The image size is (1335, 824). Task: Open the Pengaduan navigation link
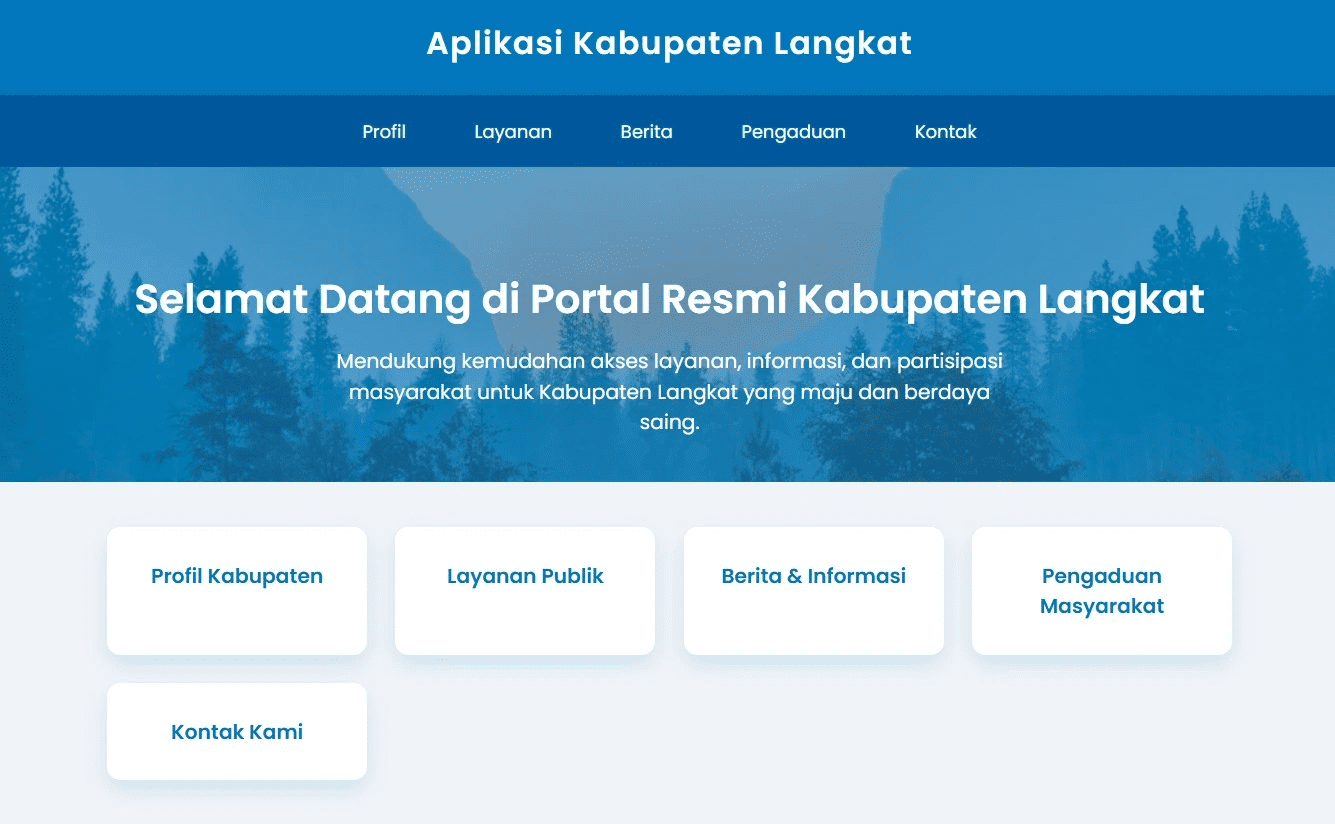point(793,132)
